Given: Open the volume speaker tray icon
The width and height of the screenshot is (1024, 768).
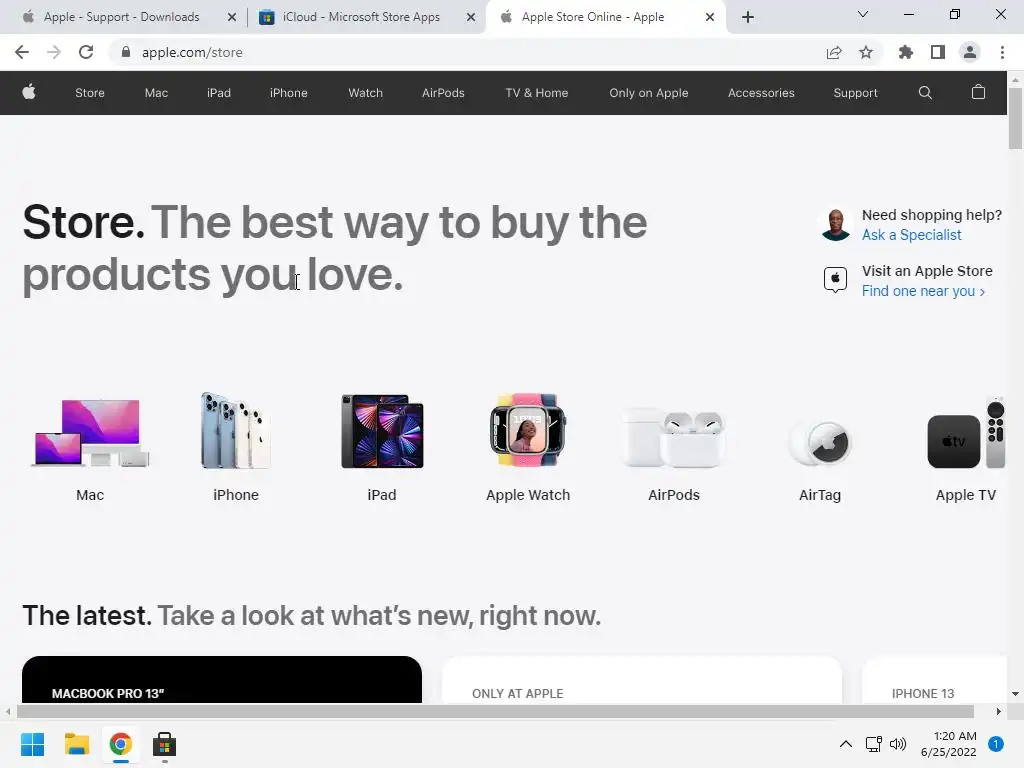Looking at the screenshot, I should click(x=898, y=744).
